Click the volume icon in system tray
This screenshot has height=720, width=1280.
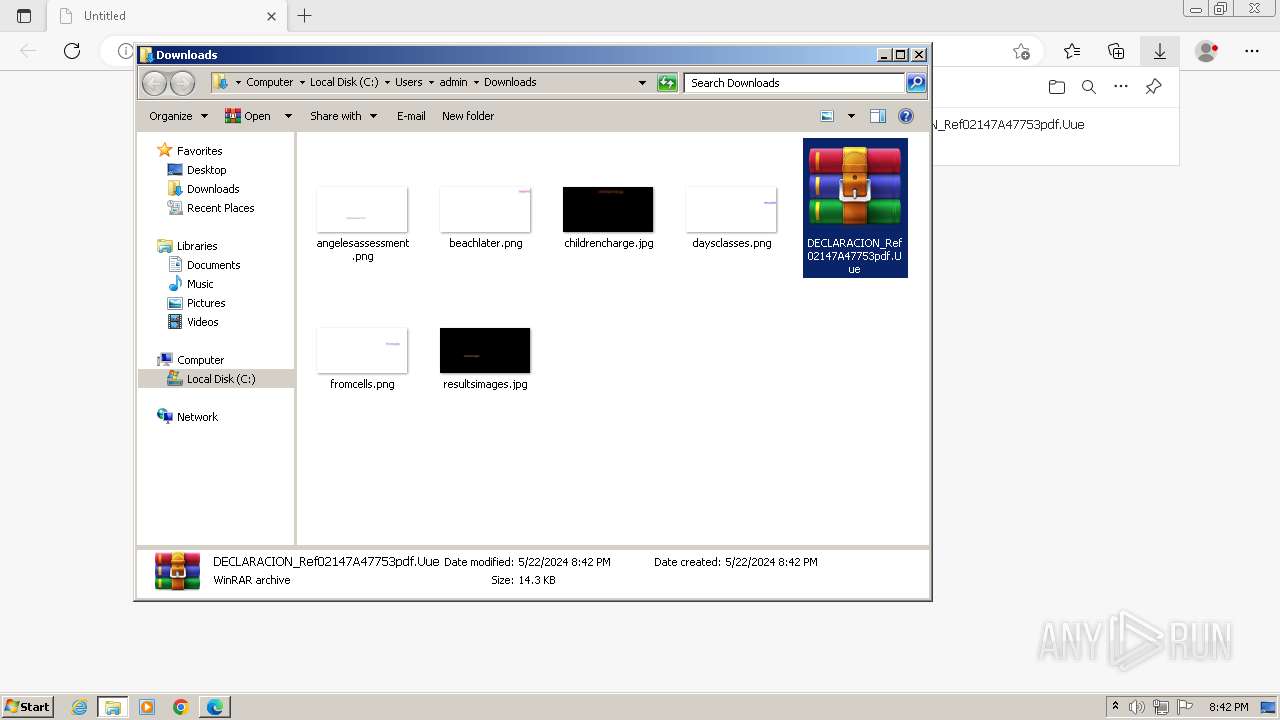point(1138,707)
